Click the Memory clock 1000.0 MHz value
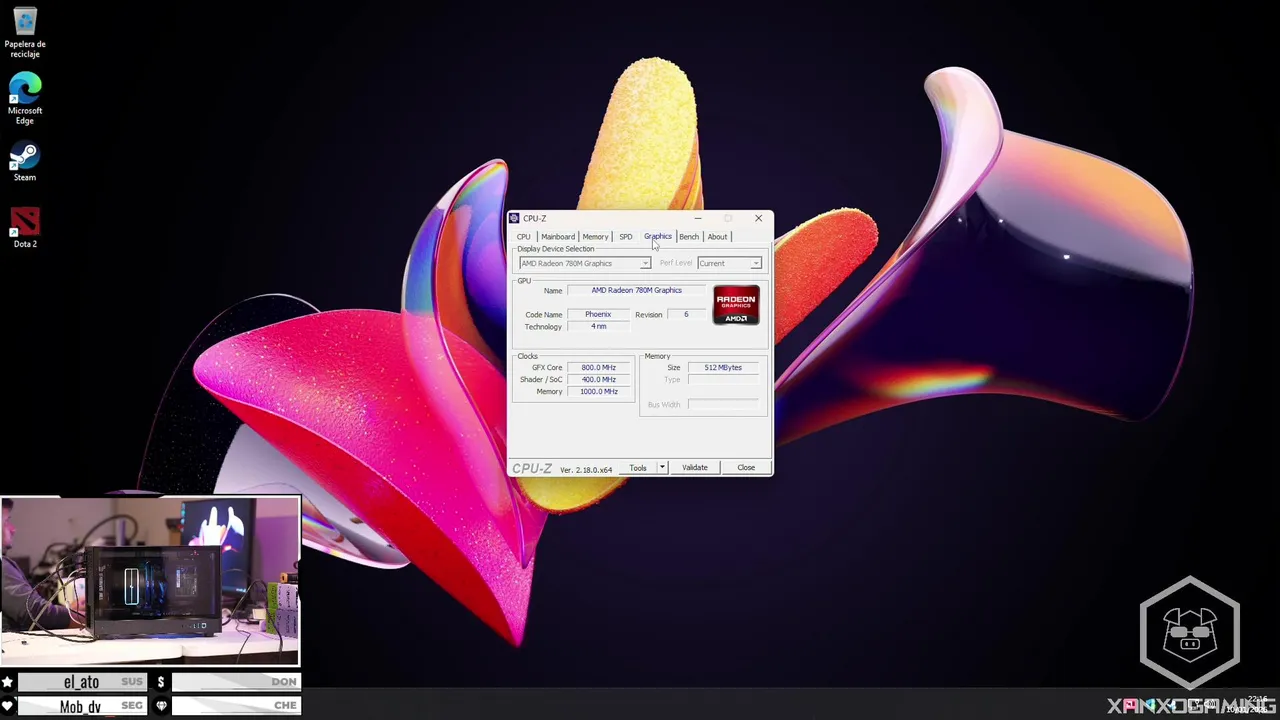 [599, 391]
